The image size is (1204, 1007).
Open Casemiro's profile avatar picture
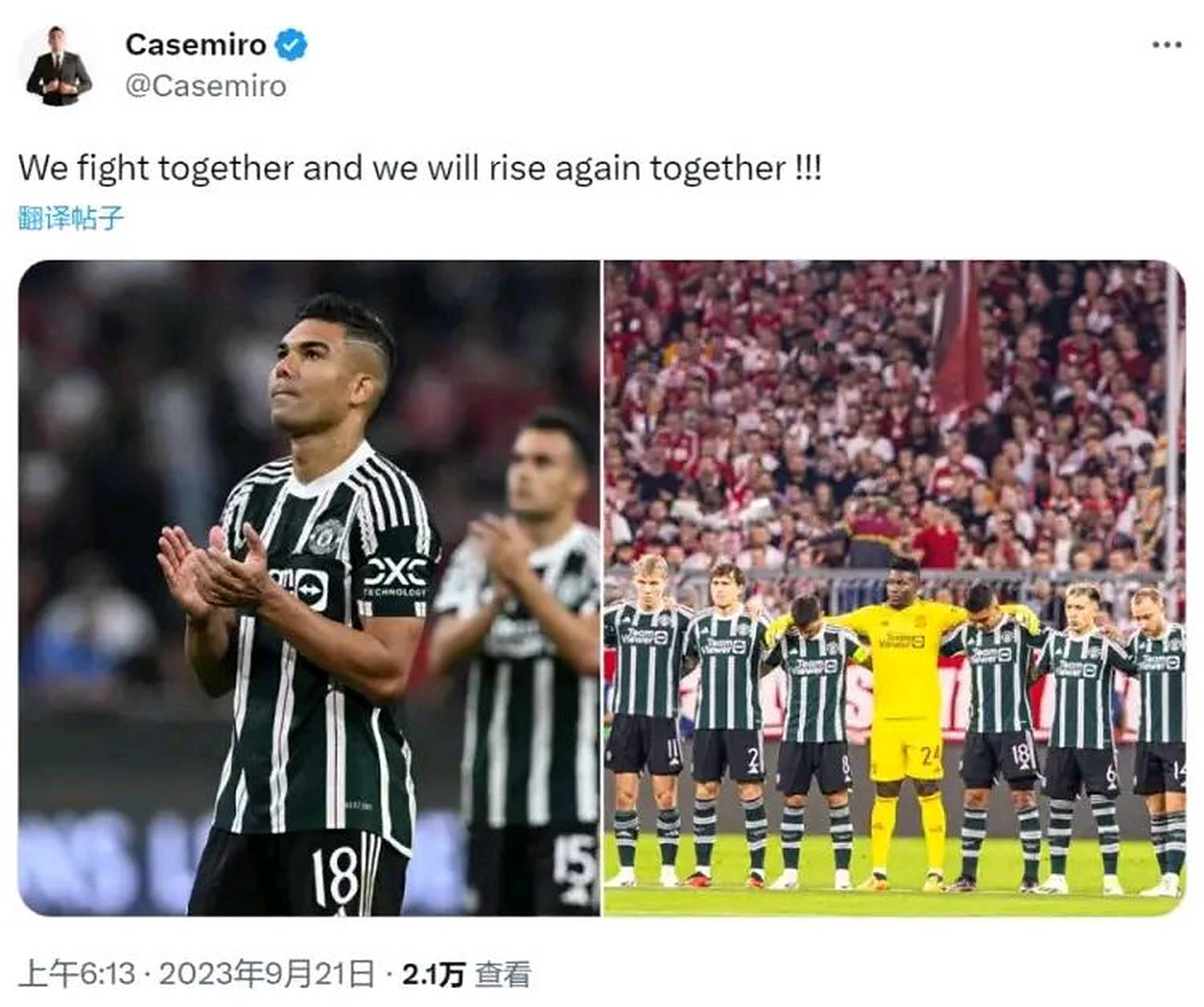click(x=58, y=66)
